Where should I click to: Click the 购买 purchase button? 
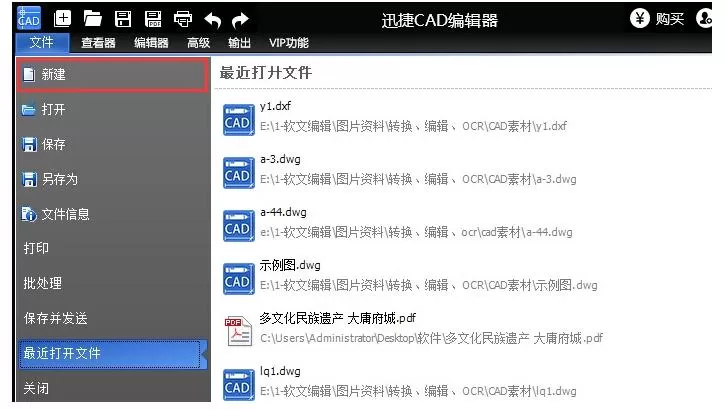(670, 19)
